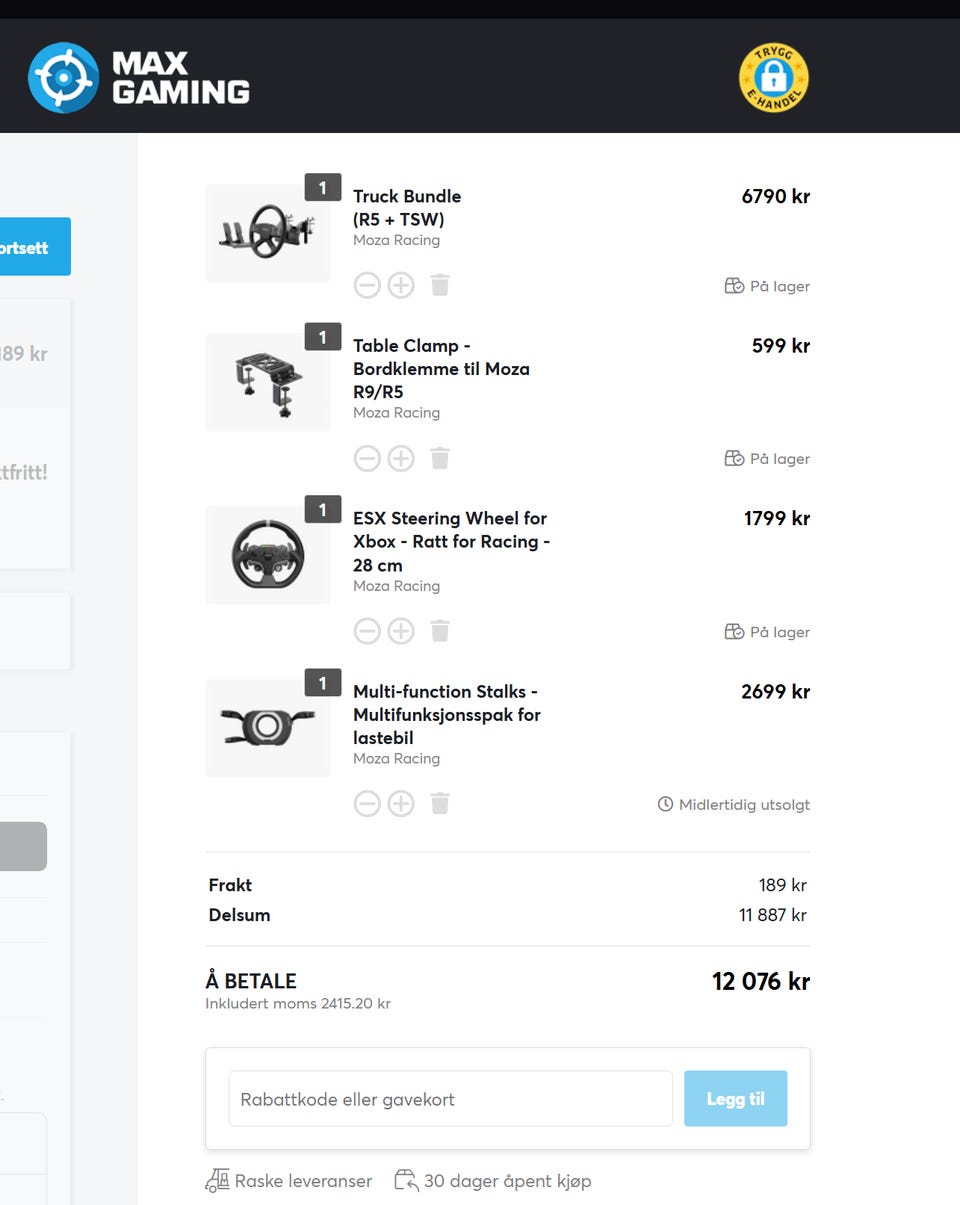Decrease quantity of Truck Bundle

point(367,286)
